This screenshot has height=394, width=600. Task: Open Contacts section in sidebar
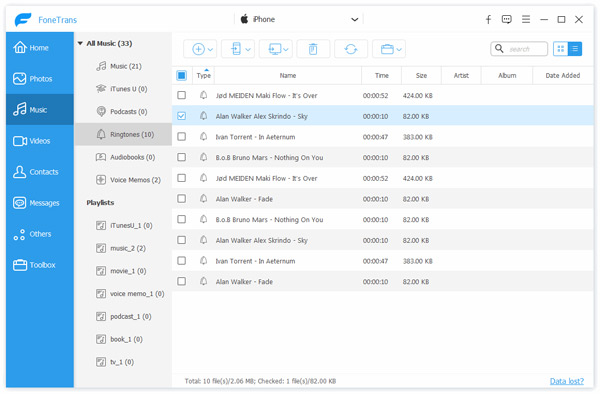[x=40, y=171]
